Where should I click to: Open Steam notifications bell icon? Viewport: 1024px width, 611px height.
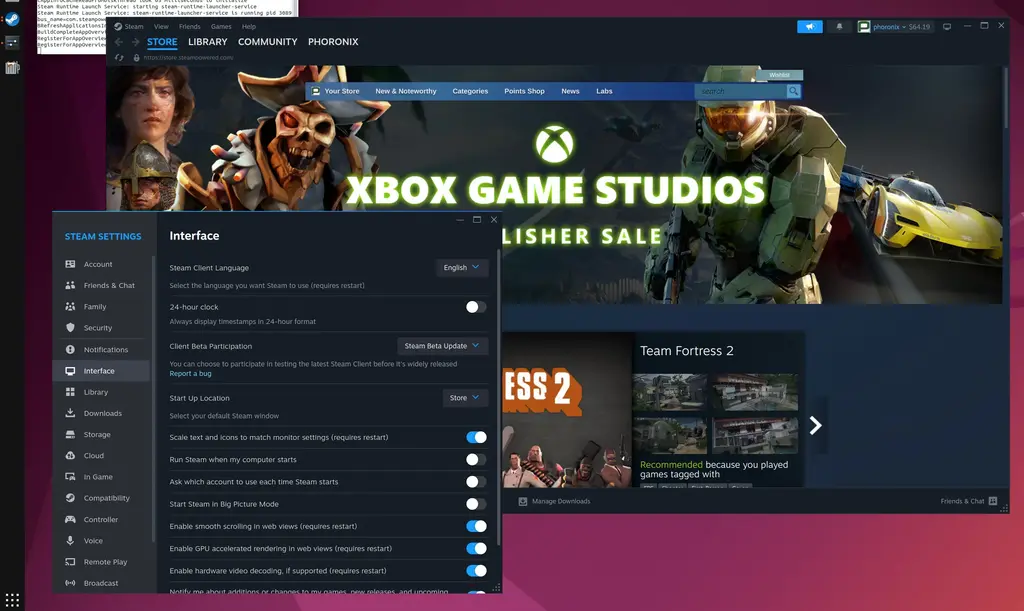[839, 27]
